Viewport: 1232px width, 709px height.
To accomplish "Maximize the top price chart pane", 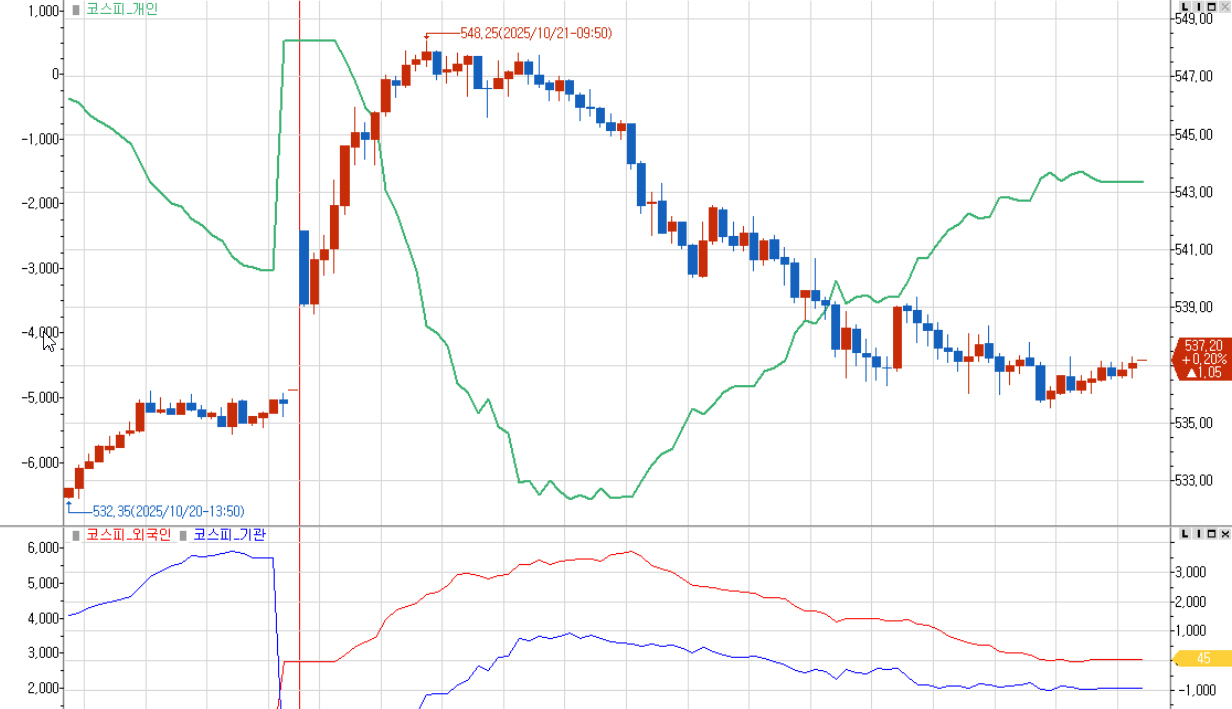I will tap(1211, 7).
